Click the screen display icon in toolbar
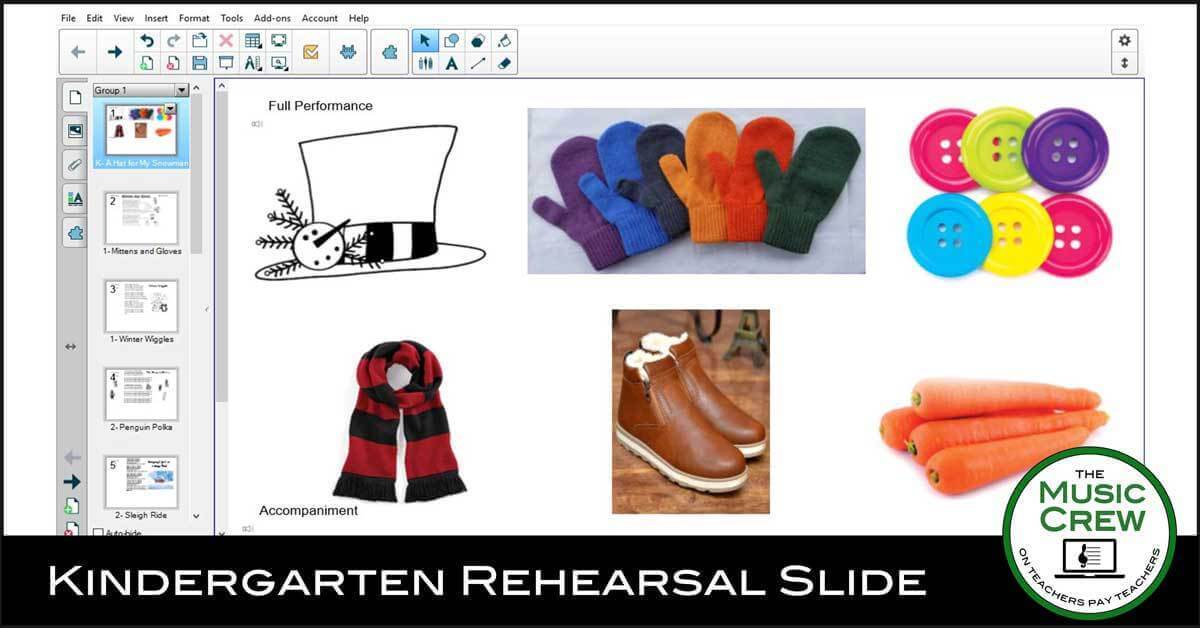This screenshot has width=1200, height=628. click(279, 41)
